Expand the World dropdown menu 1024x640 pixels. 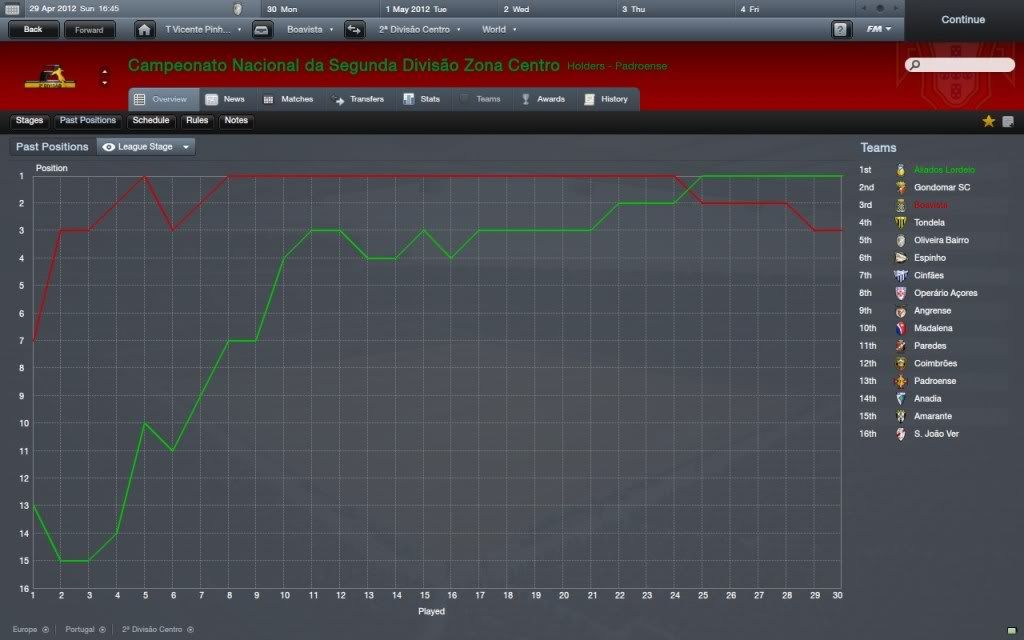(x=498, y=29)
